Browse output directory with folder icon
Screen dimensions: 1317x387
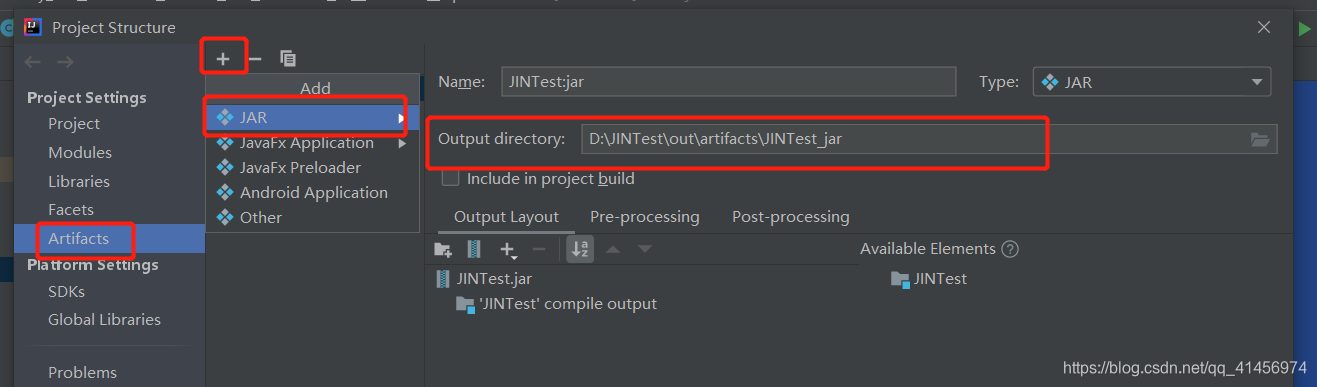point(1260,139)
